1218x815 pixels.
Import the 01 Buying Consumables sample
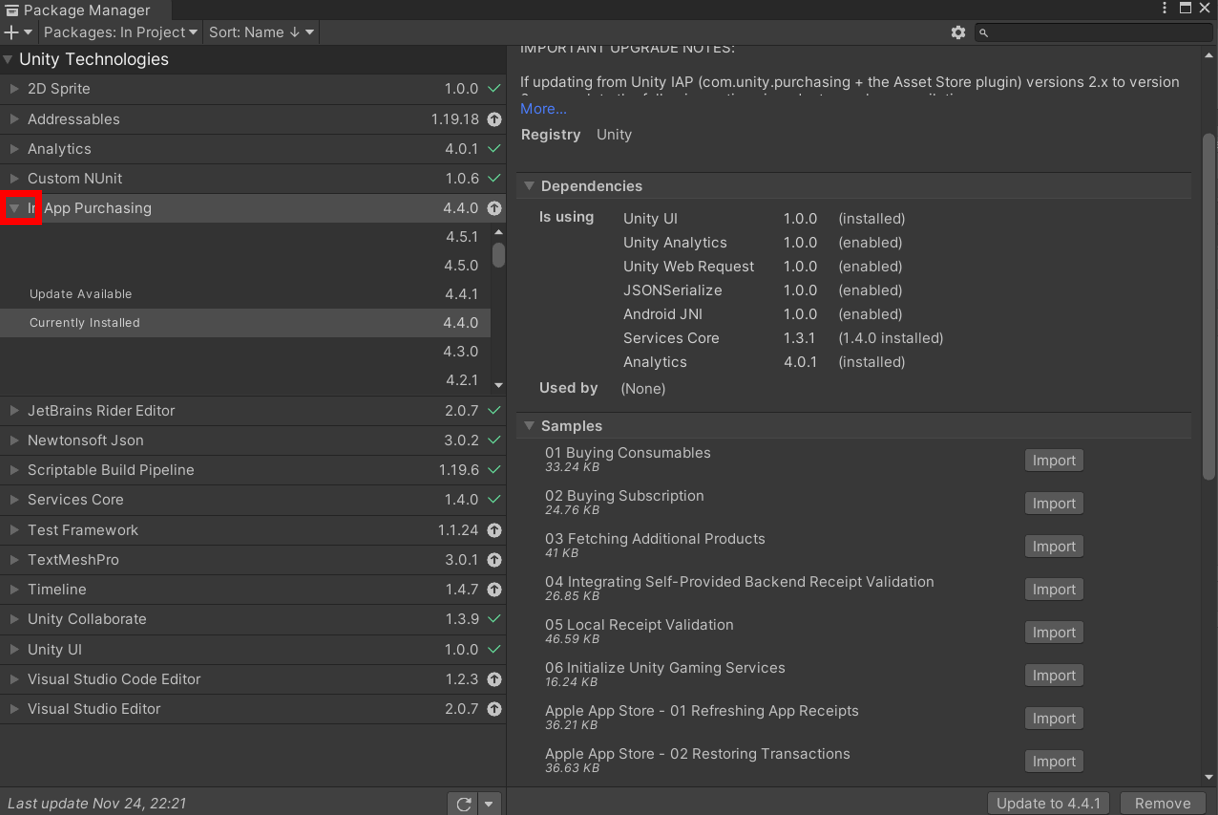click(1054, 461)
